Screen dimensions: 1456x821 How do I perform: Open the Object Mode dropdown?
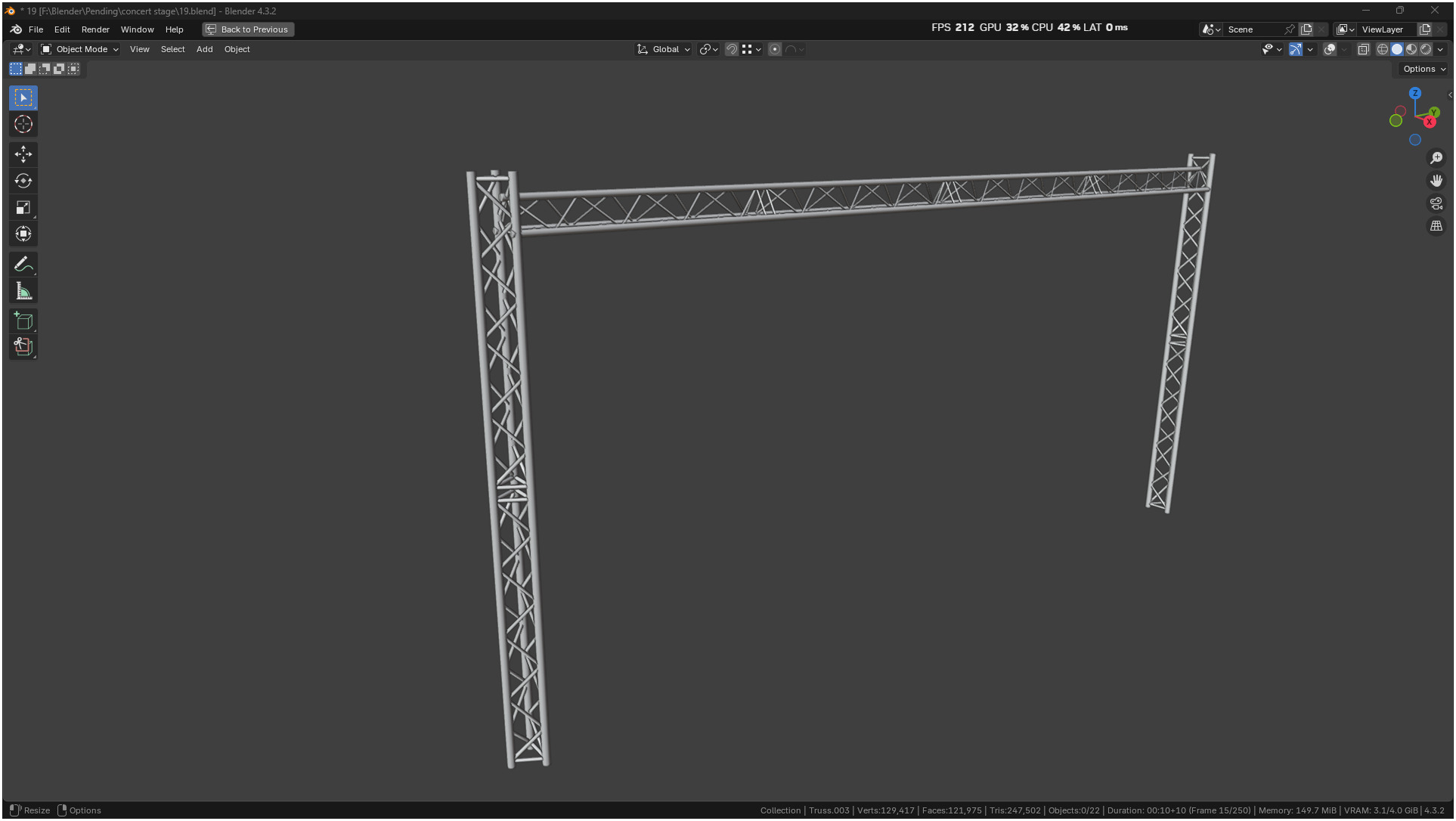pyautogui.click(x=79, y=49)
